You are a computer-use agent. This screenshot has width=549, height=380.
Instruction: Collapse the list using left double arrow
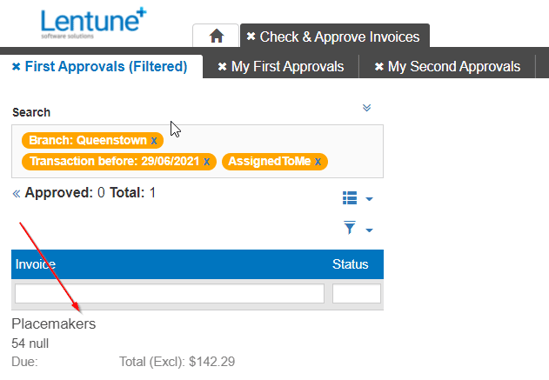pos(16,193)
